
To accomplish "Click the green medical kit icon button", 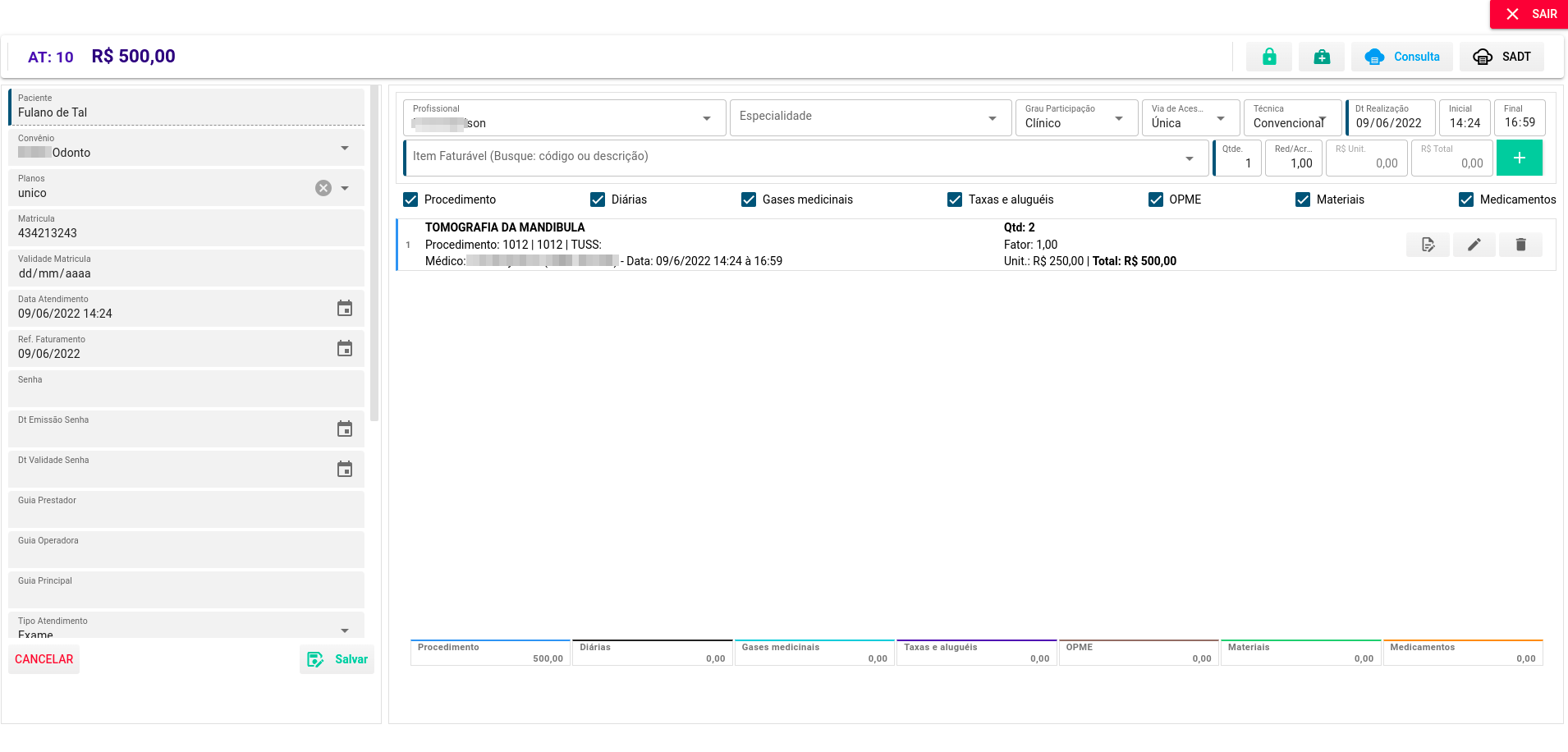I will click(x=1321, y=57).
